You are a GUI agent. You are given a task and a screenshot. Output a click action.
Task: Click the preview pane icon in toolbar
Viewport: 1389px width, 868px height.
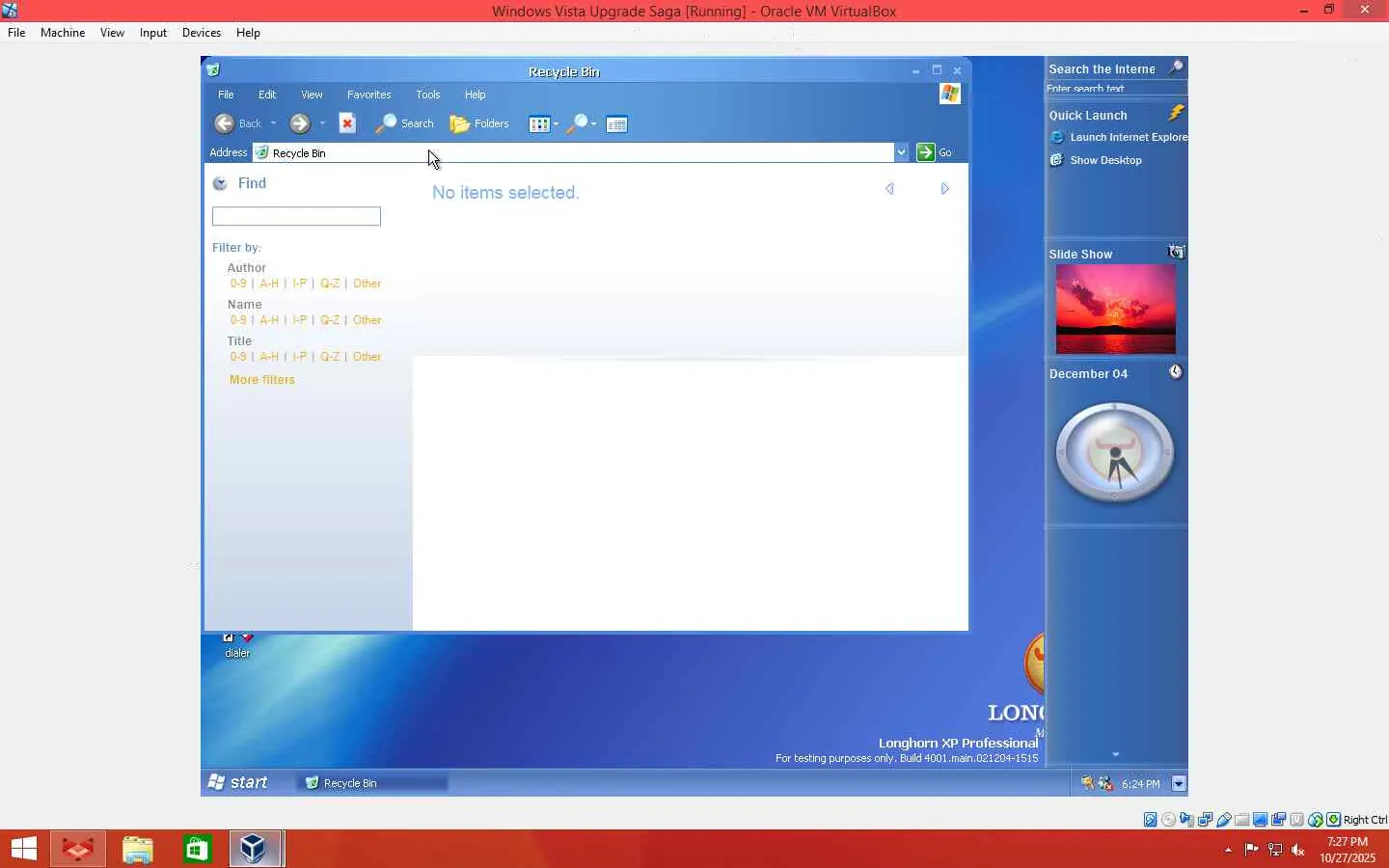pos(617,123)
